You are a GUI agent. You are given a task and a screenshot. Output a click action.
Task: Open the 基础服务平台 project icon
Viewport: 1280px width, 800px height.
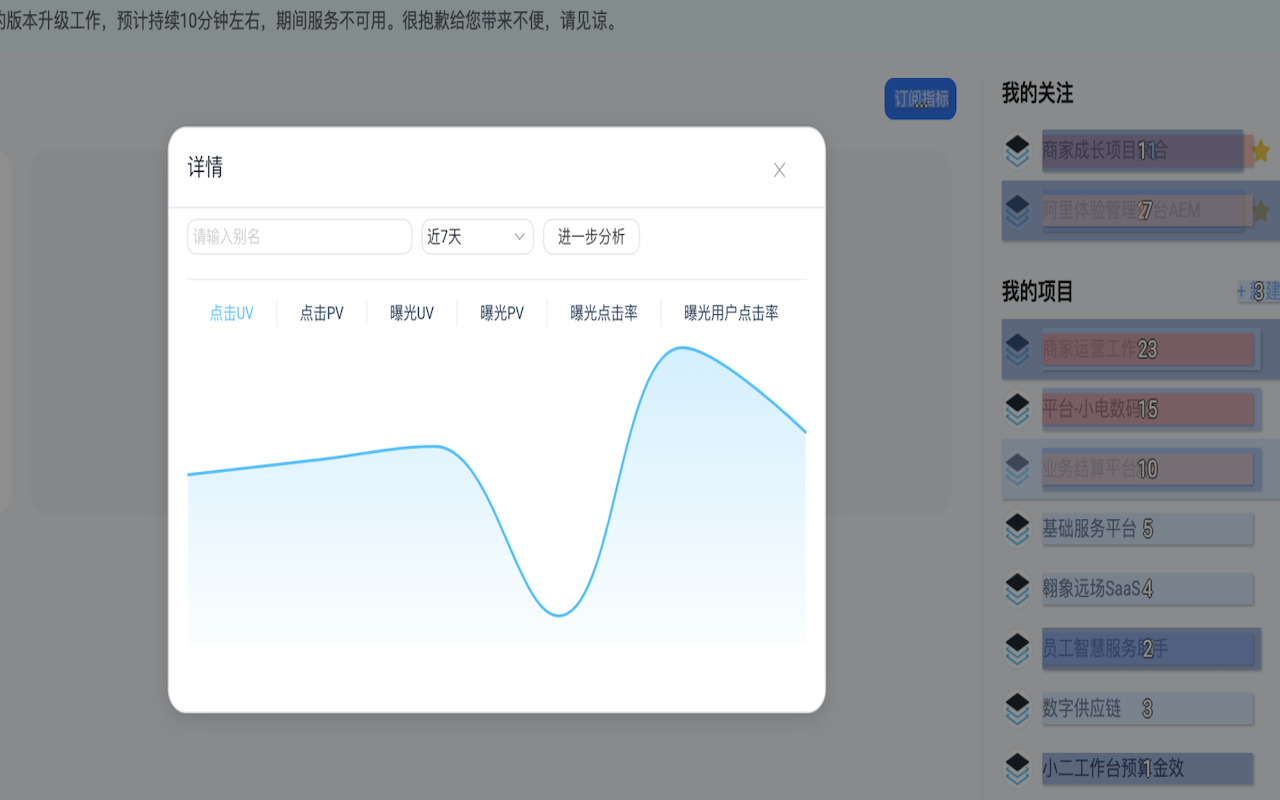(1017, 529)
